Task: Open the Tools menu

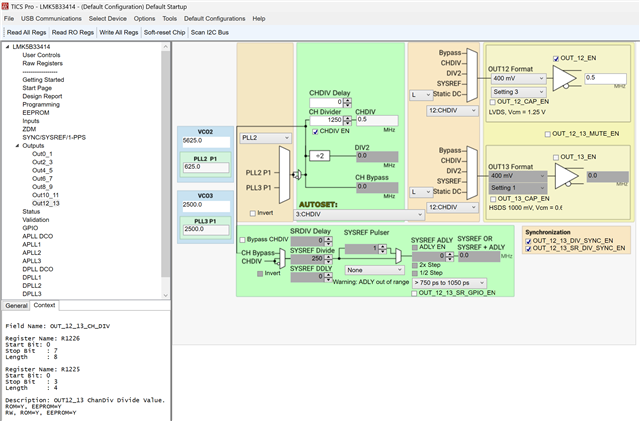Action: (170, 19)
